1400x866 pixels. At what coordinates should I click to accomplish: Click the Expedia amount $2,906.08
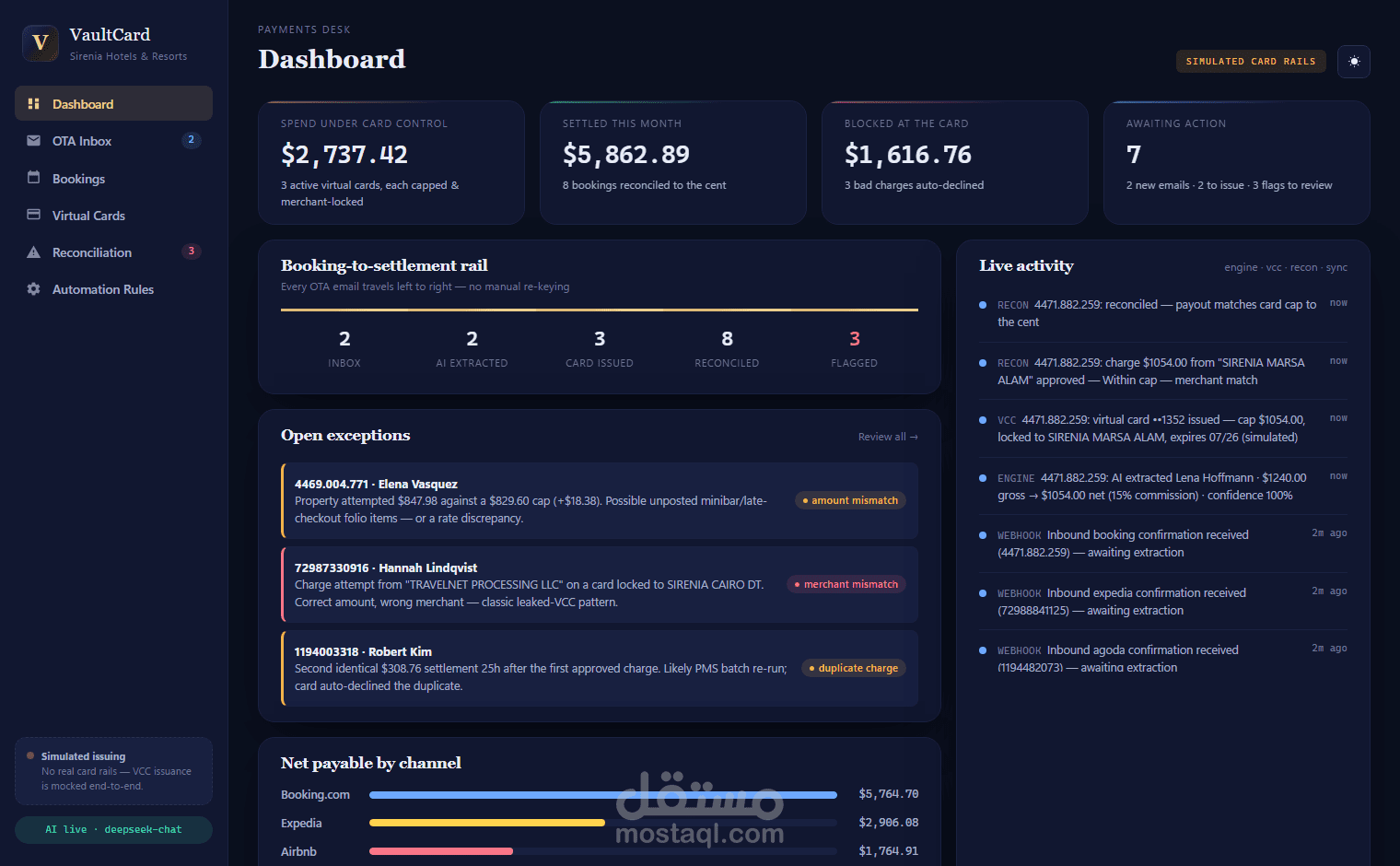[889, 823]
